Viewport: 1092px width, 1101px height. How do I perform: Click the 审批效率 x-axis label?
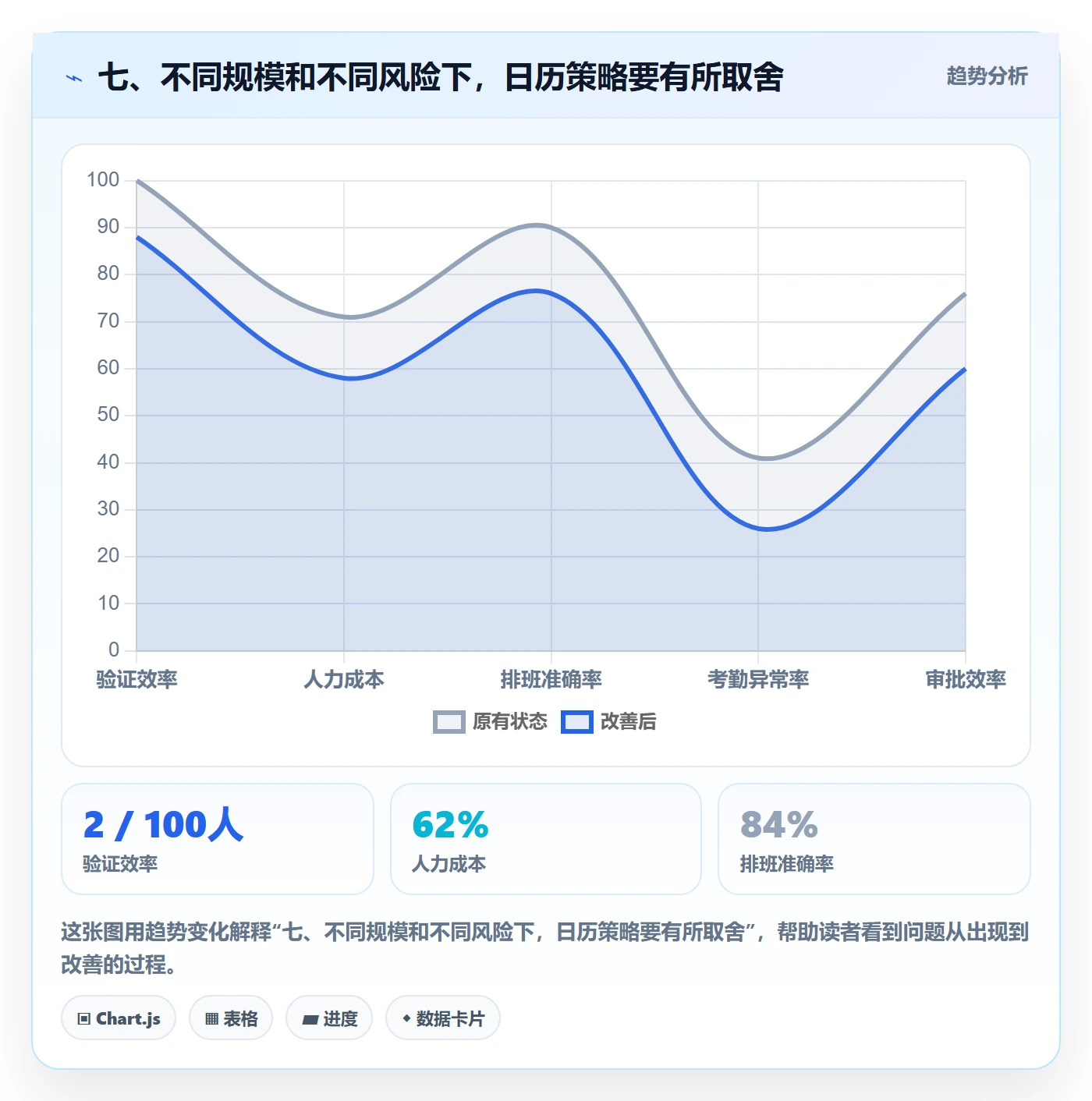click(x=966, y=680)
